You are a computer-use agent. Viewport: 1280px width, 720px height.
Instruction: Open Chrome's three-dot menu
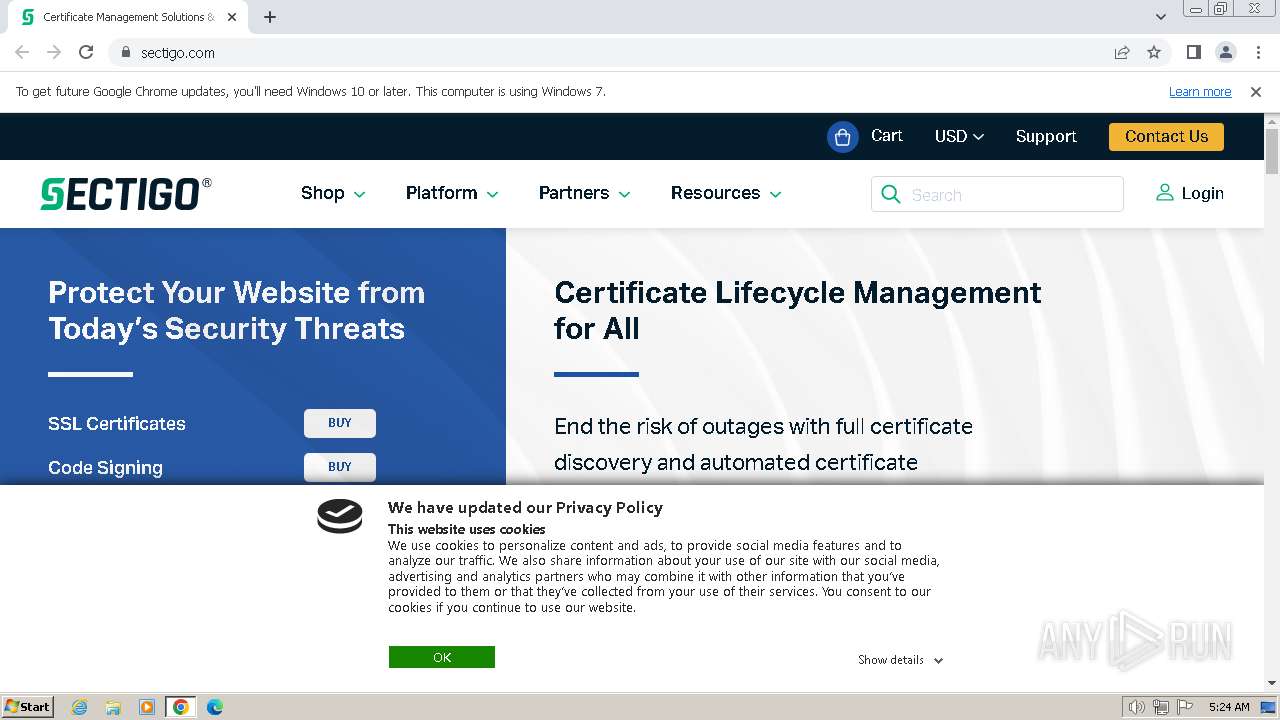(x=1258, y=52)
